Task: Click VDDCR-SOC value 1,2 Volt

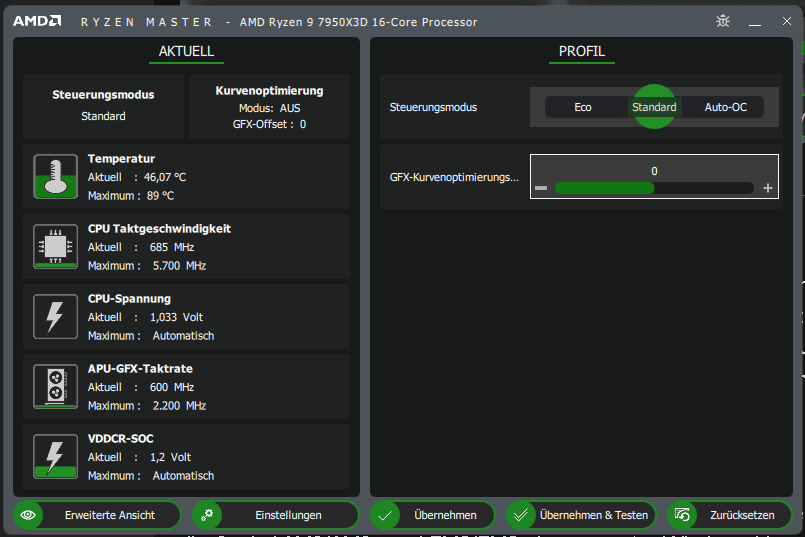Action: 170,457
